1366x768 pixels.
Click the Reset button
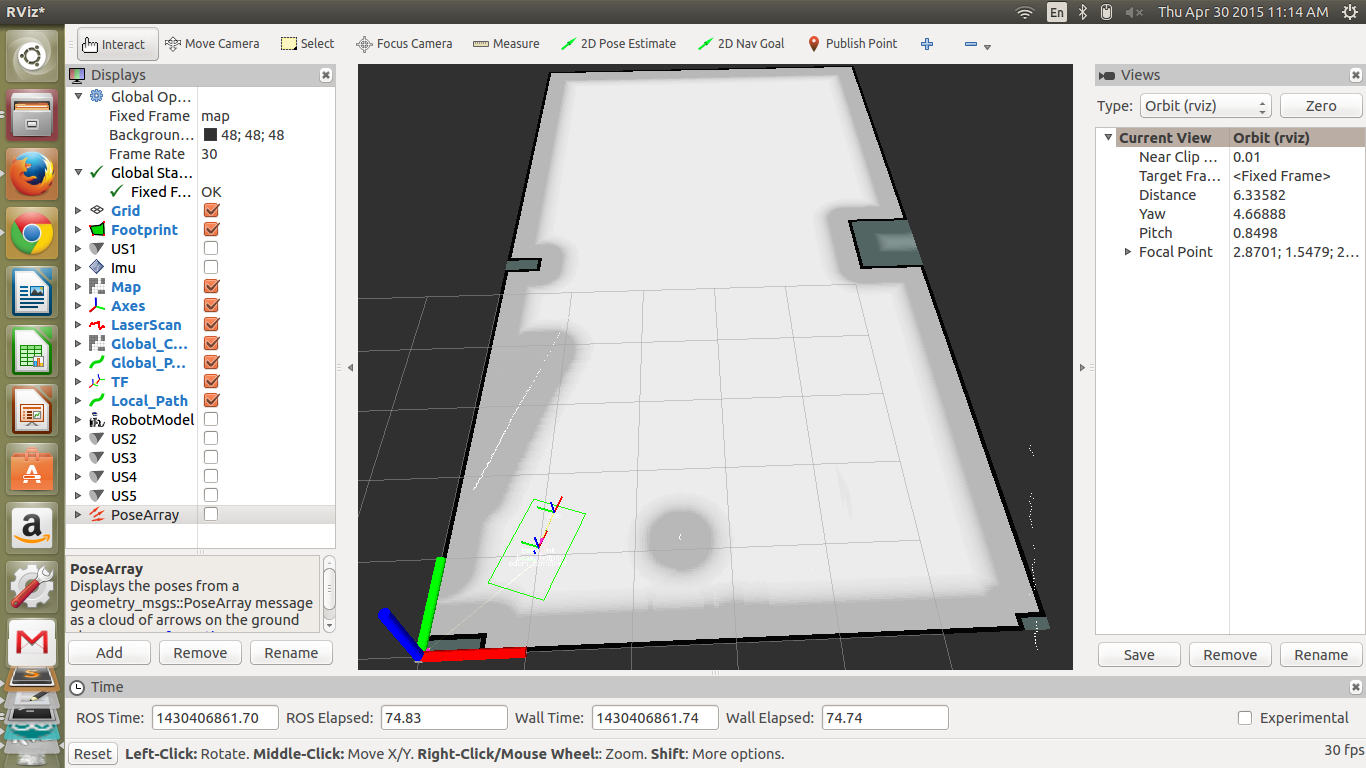coord(93,754)
